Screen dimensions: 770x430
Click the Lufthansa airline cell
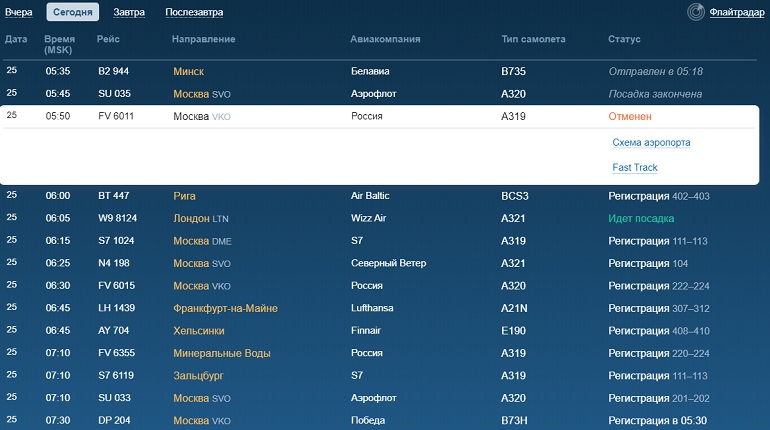[x=372, y=308]
